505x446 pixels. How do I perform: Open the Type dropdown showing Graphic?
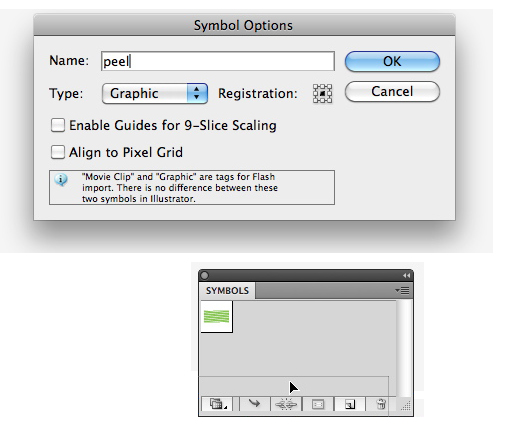tap(155, 94)
